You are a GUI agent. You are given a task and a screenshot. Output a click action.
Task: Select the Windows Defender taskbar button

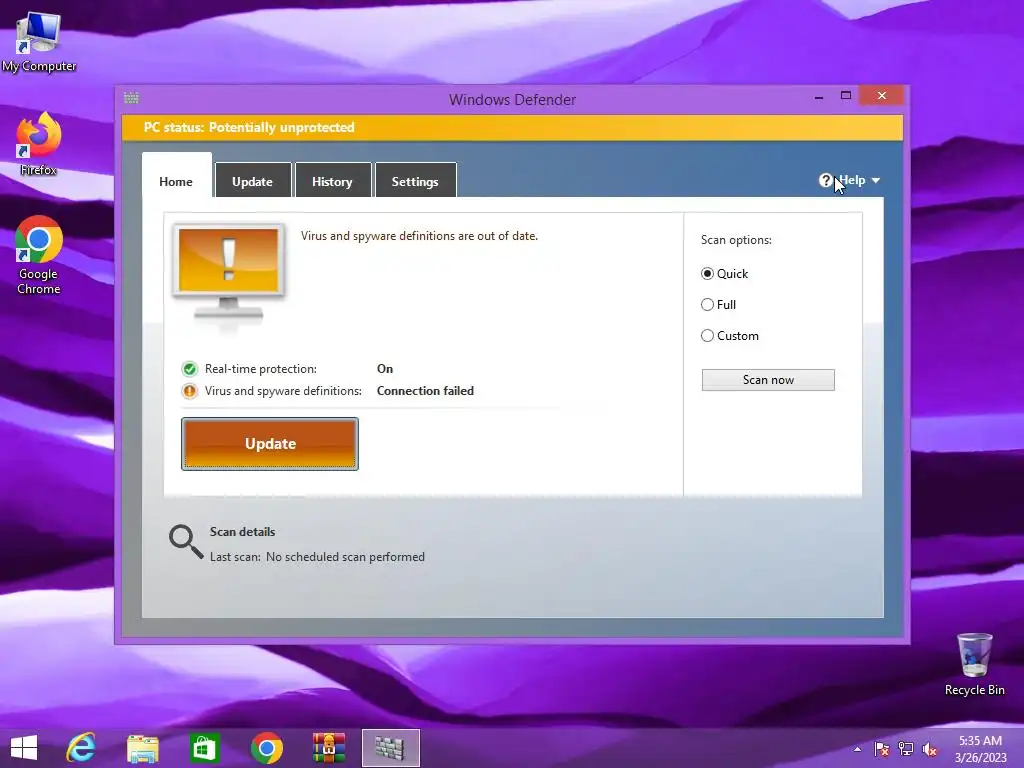[391, 748]
